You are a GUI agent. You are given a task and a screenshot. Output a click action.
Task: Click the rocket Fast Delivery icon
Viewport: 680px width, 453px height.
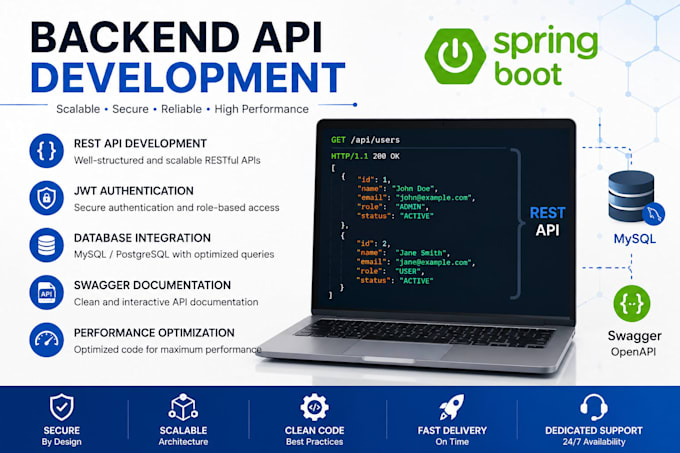(x=452, y=407)
